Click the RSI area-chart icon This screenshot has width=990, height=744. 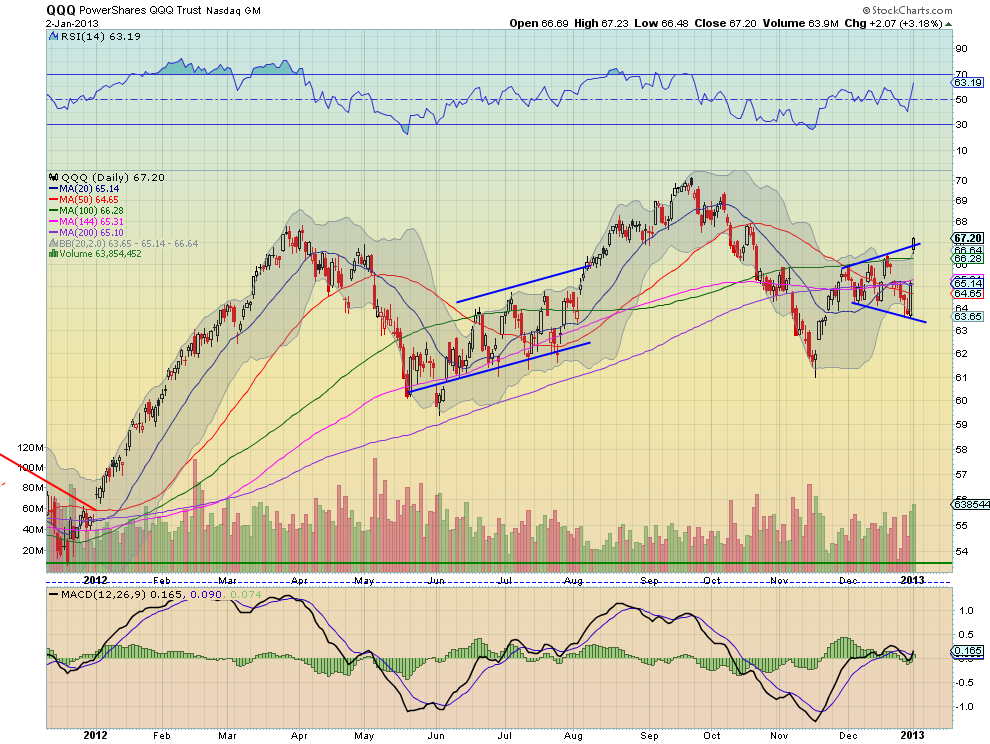(x=53, y=37)
